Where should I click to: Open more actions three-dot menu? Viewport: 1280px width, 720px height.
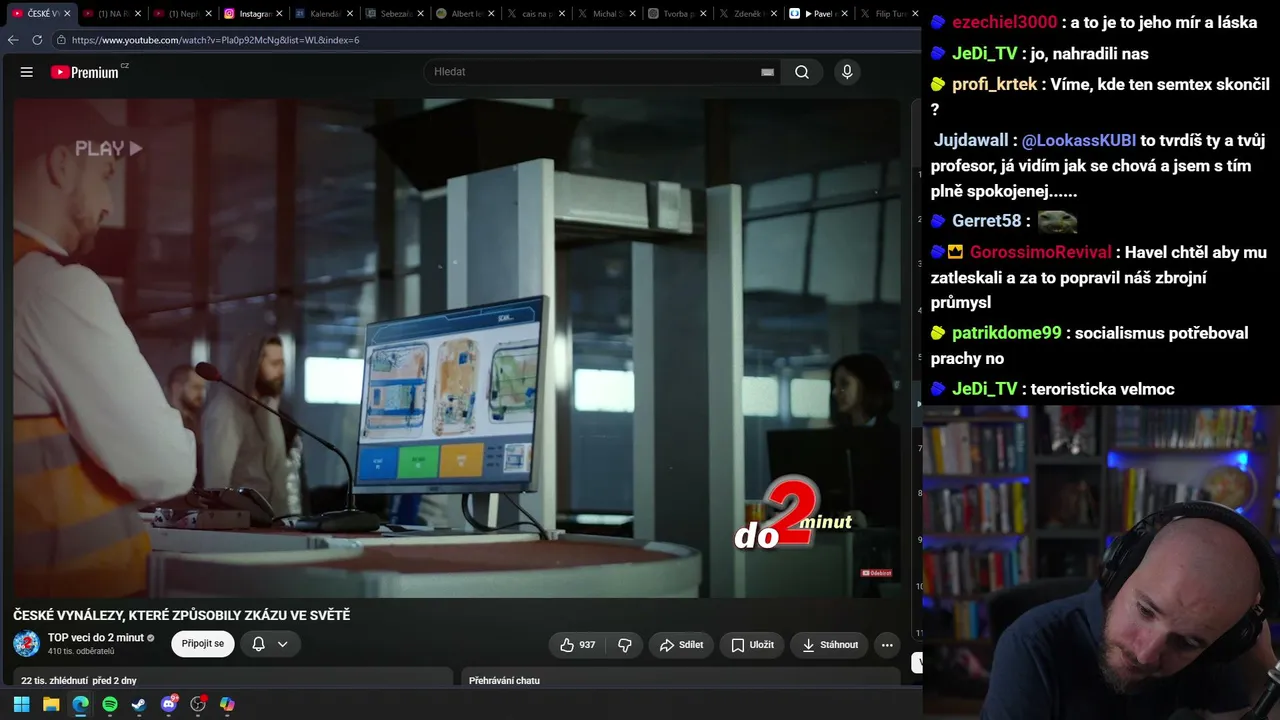pos(887,645)
